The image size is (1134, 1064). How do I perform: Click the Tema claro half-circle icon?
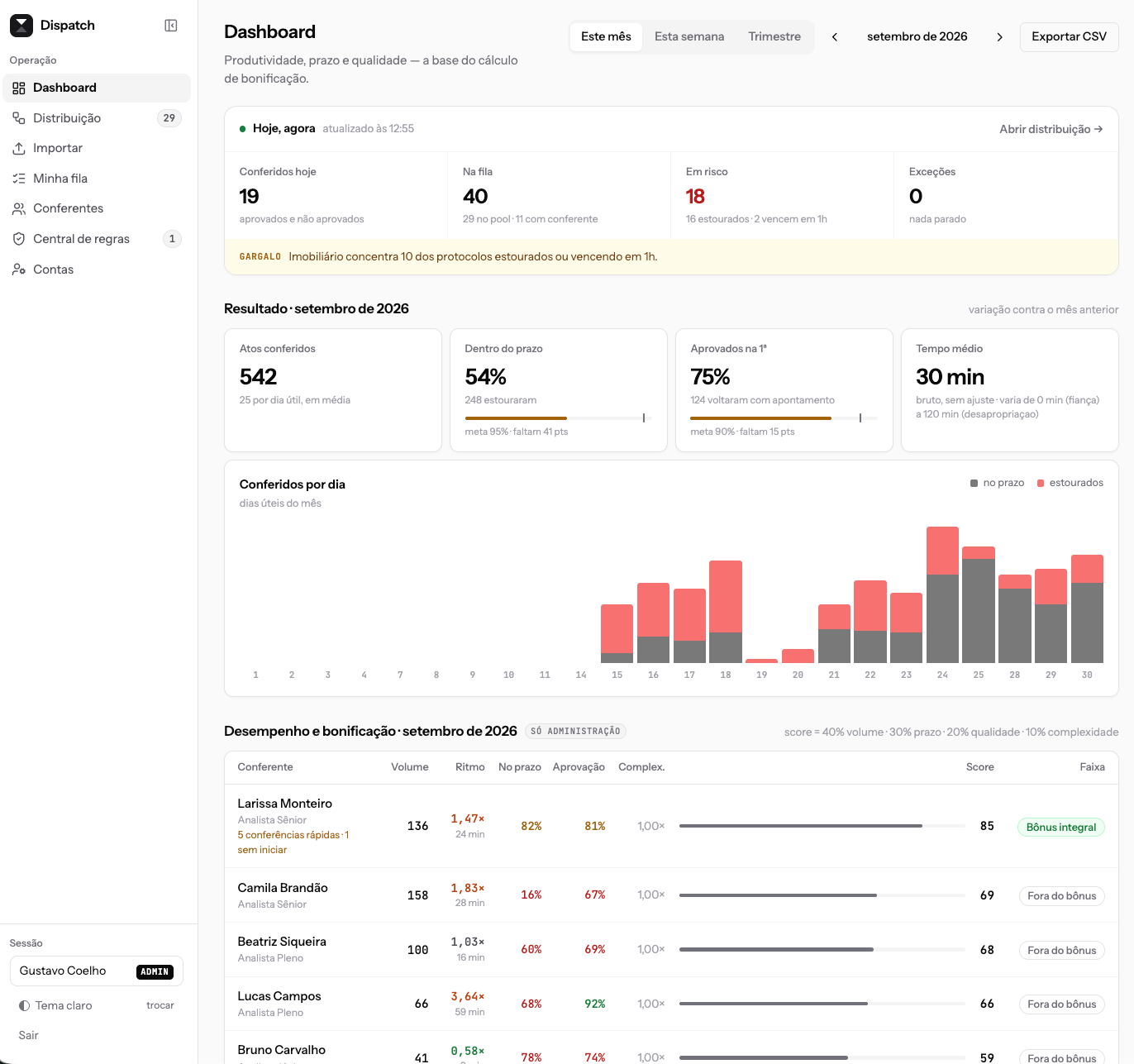tap(25, 1005)
